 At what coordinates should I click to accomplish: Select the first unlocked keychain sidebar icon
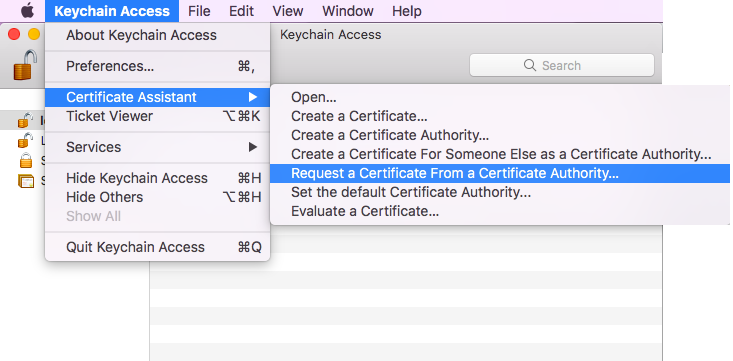[25, 120]
